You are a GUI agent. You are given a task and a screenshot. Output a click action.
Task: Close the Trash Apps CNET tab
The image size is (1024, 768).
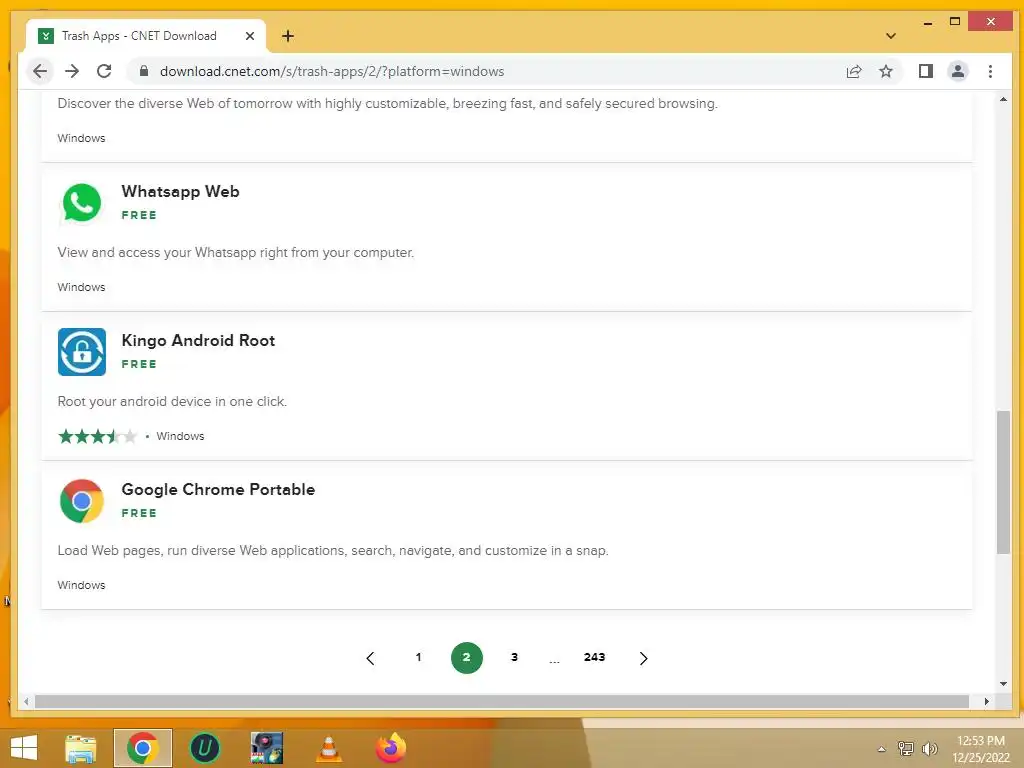249,36
